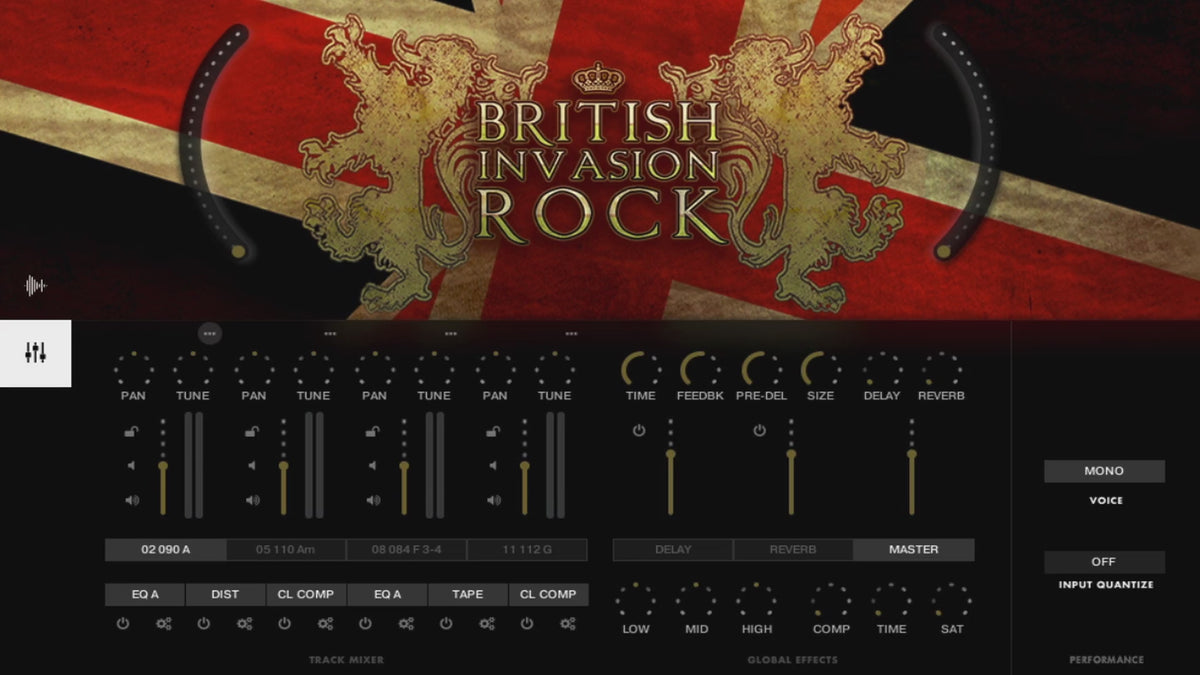Image resolution: width=1200 pixels, height=675 pixels.
Task: Click the lock icon on the first track
Action: click(x=132, y=432)
